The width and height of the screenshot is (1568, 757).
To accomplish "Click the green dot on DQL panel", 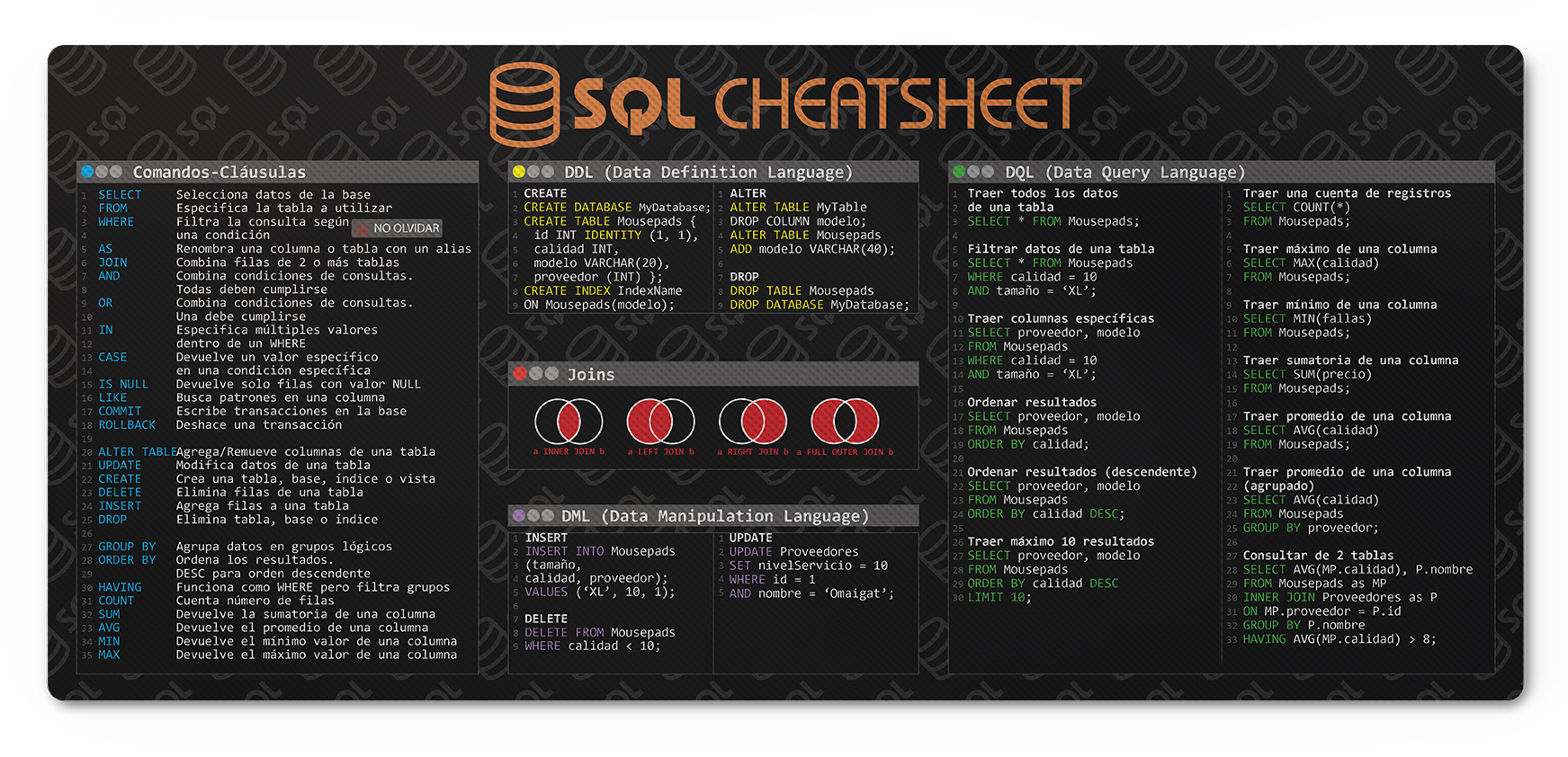I will tap(959, 172).
